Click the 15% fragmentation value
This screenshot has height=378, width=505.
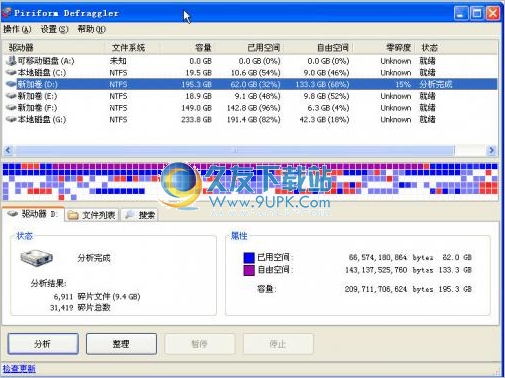tap(403, 84)
